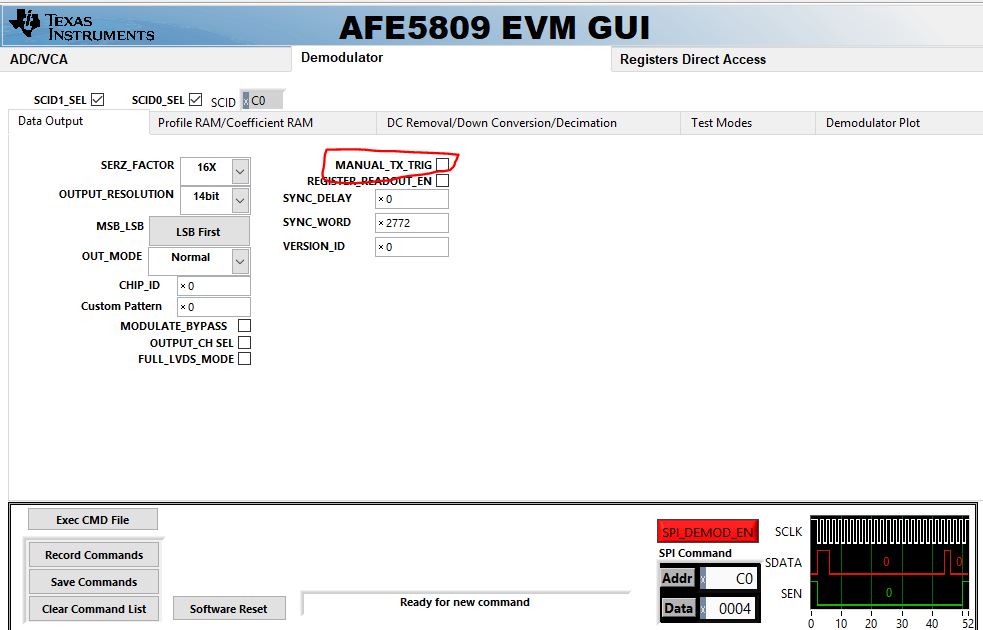Image resolution: width=983 pixels, height=630 pixels.
Task: Click the VERSION_ID input field
Action: coord(412,247)
